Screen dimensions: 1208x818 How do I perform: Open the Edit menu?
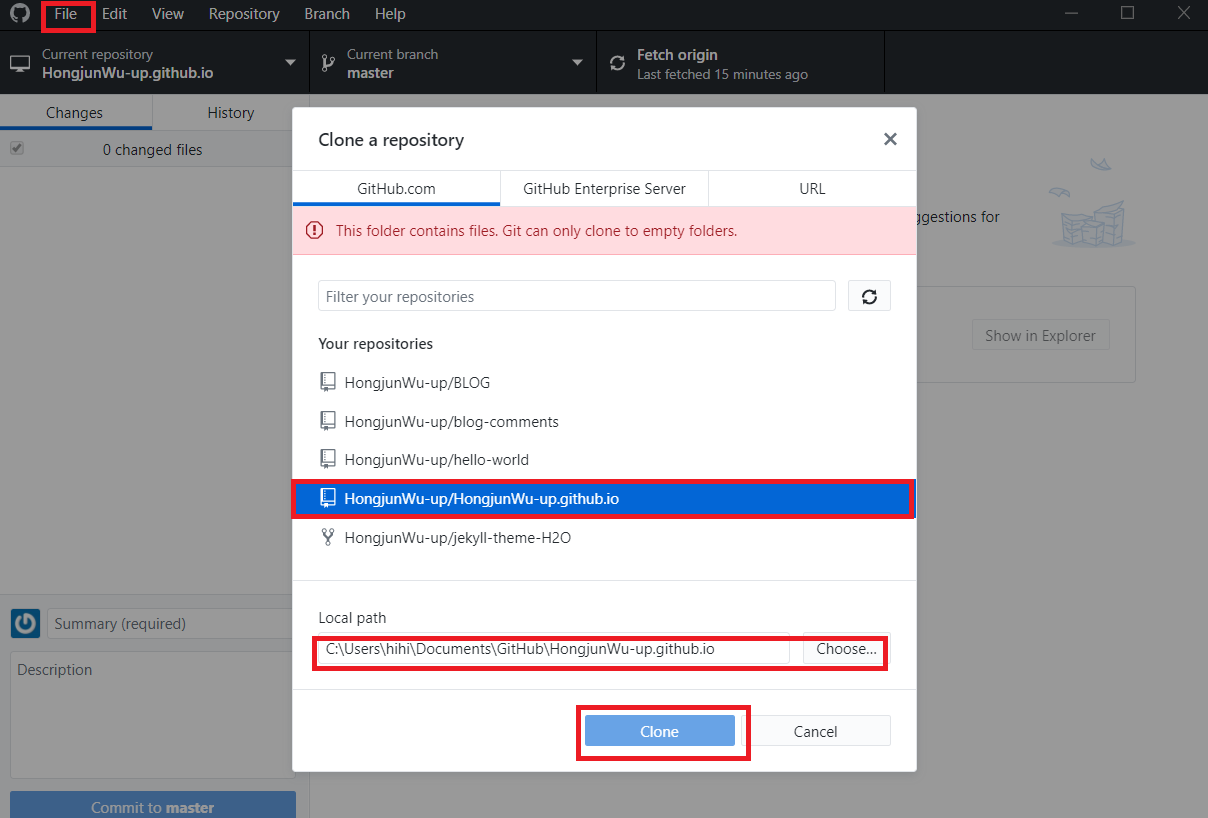114,14
